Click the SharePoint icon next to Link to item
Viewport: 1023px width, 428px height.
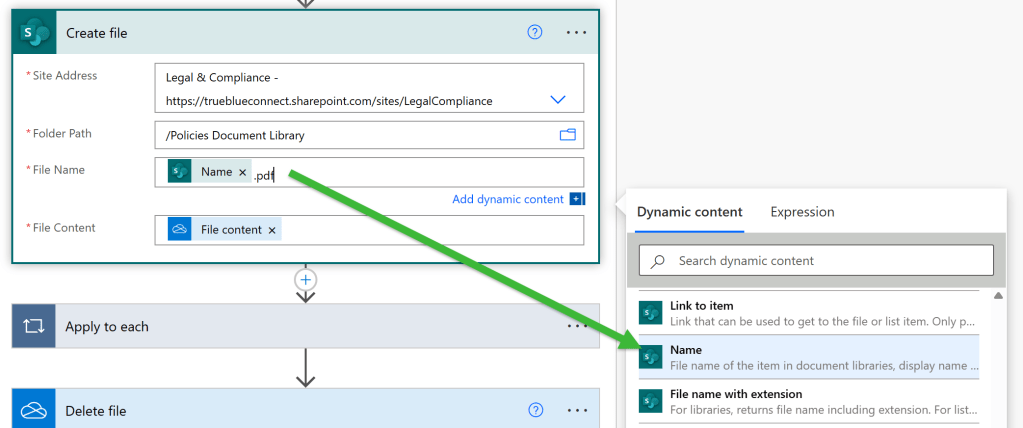650,313
